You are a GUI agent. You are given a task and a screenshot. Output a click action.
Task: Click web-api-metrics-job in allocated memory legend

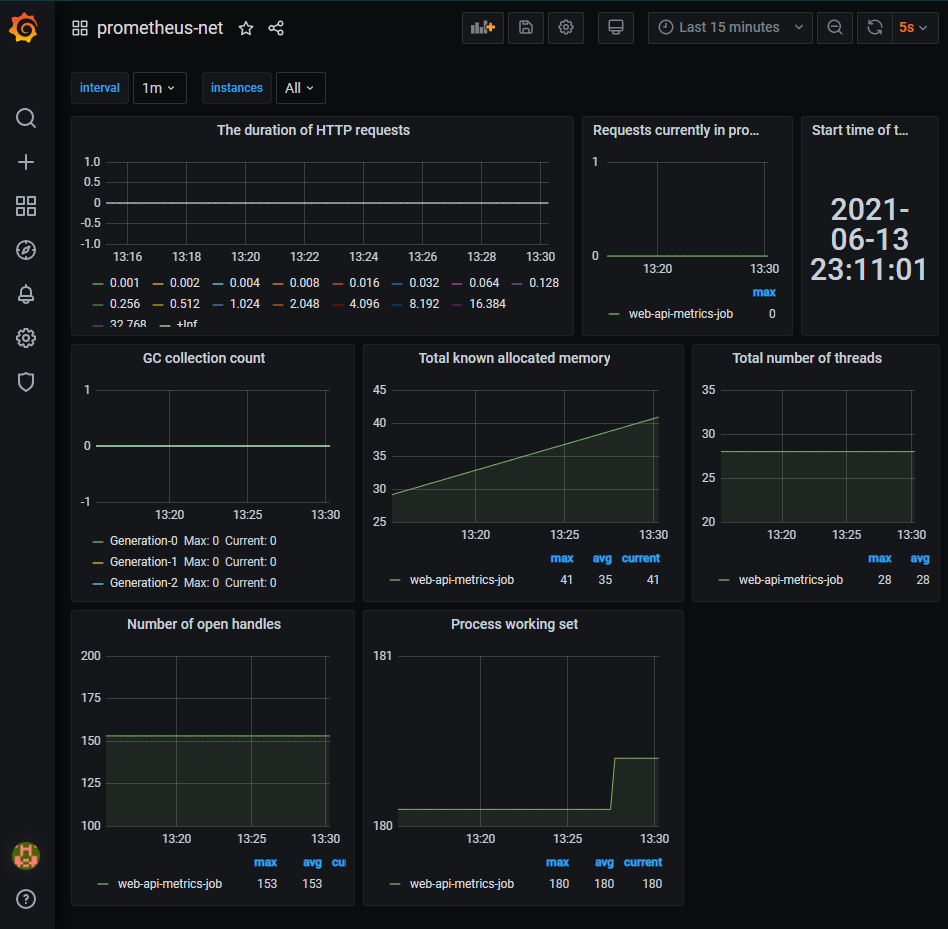pos(461,580)
